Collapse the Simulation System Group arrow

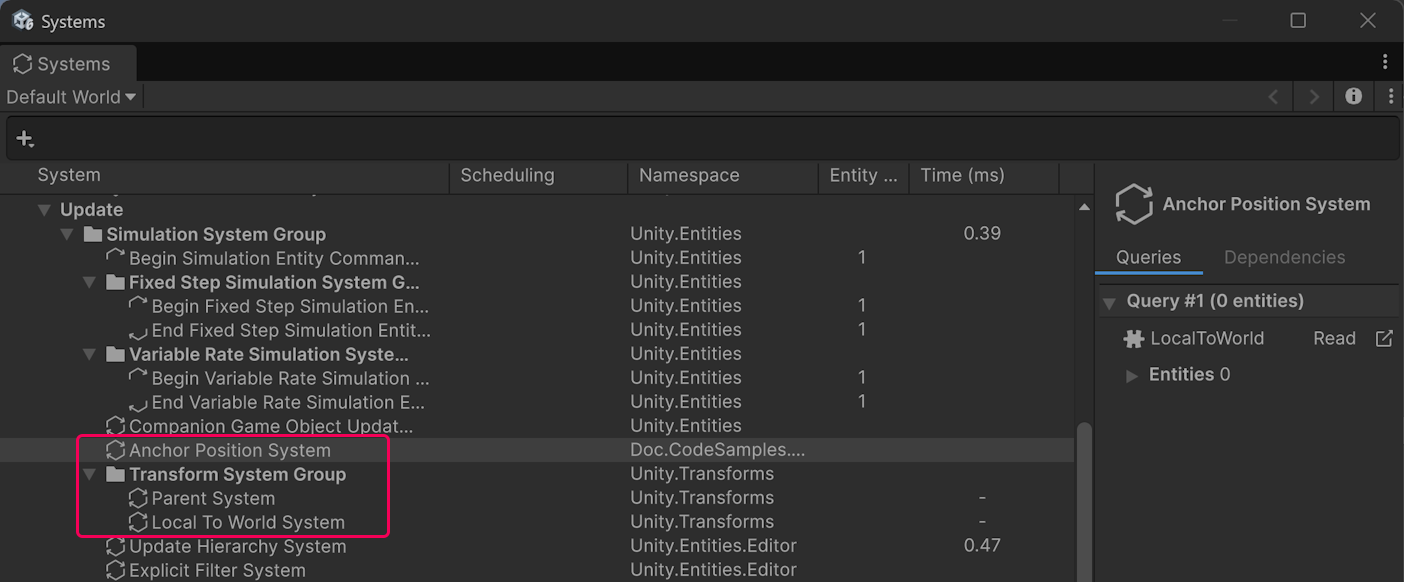click(x=67, y=234)
